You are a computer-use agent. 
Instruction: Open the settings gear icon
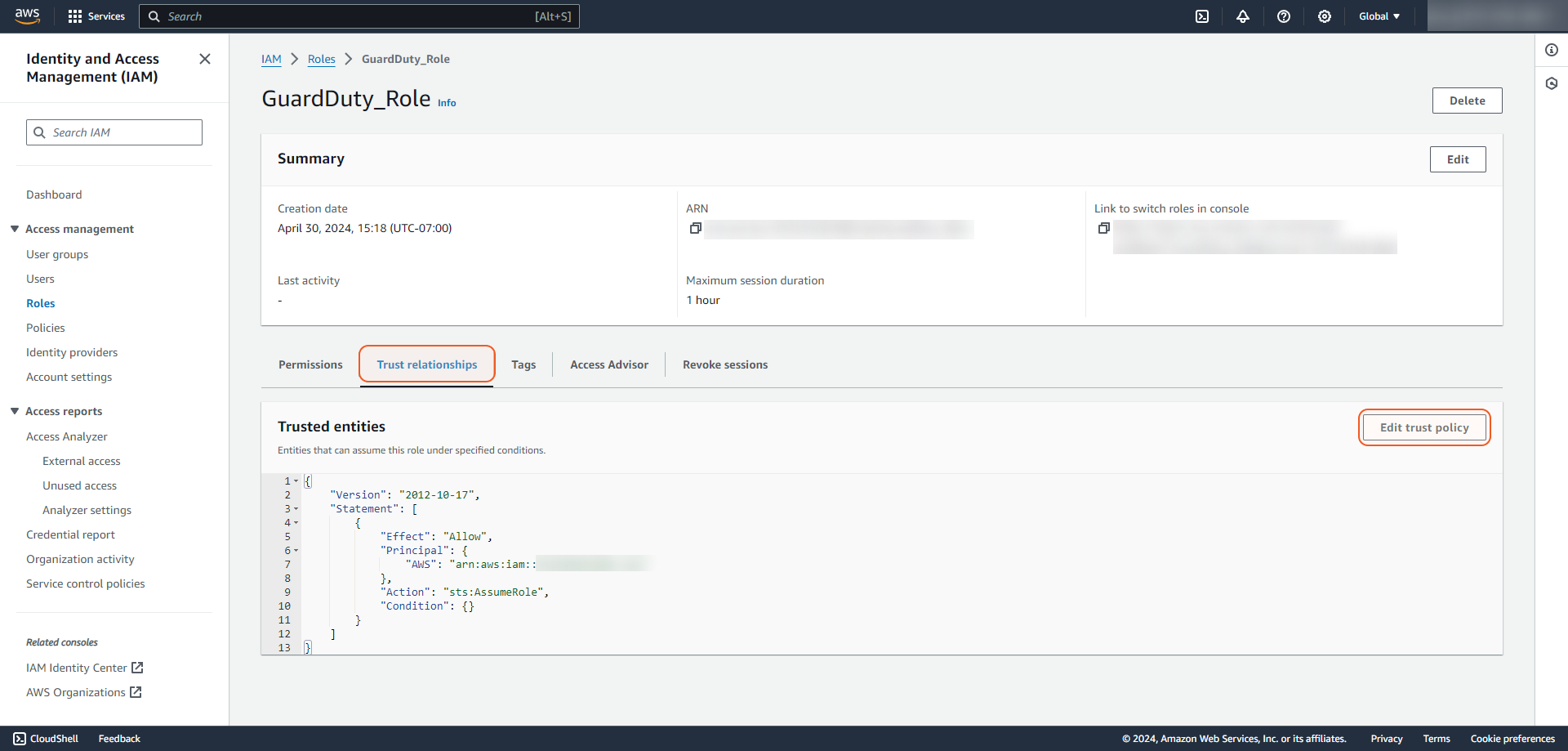(1325, 16)
